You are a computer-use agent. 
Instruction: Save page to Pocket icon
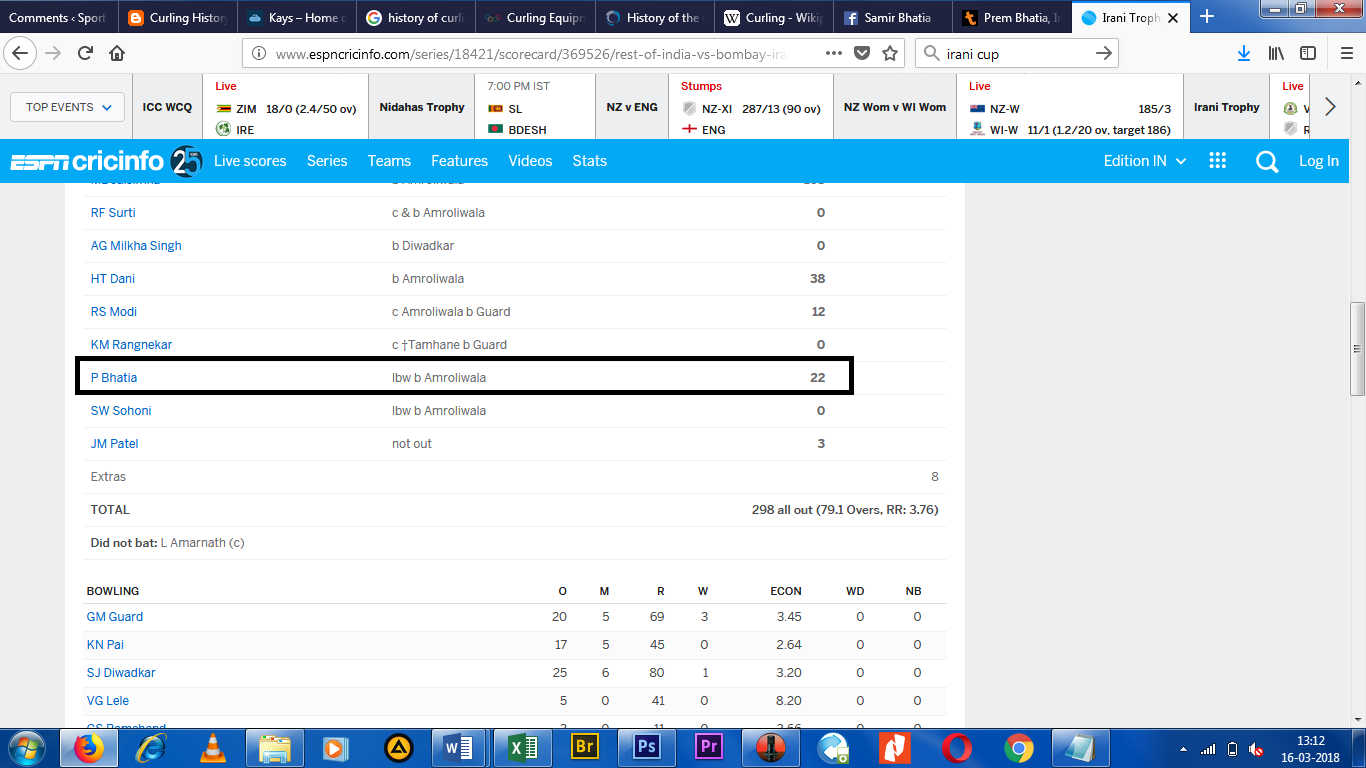point(863,54)
